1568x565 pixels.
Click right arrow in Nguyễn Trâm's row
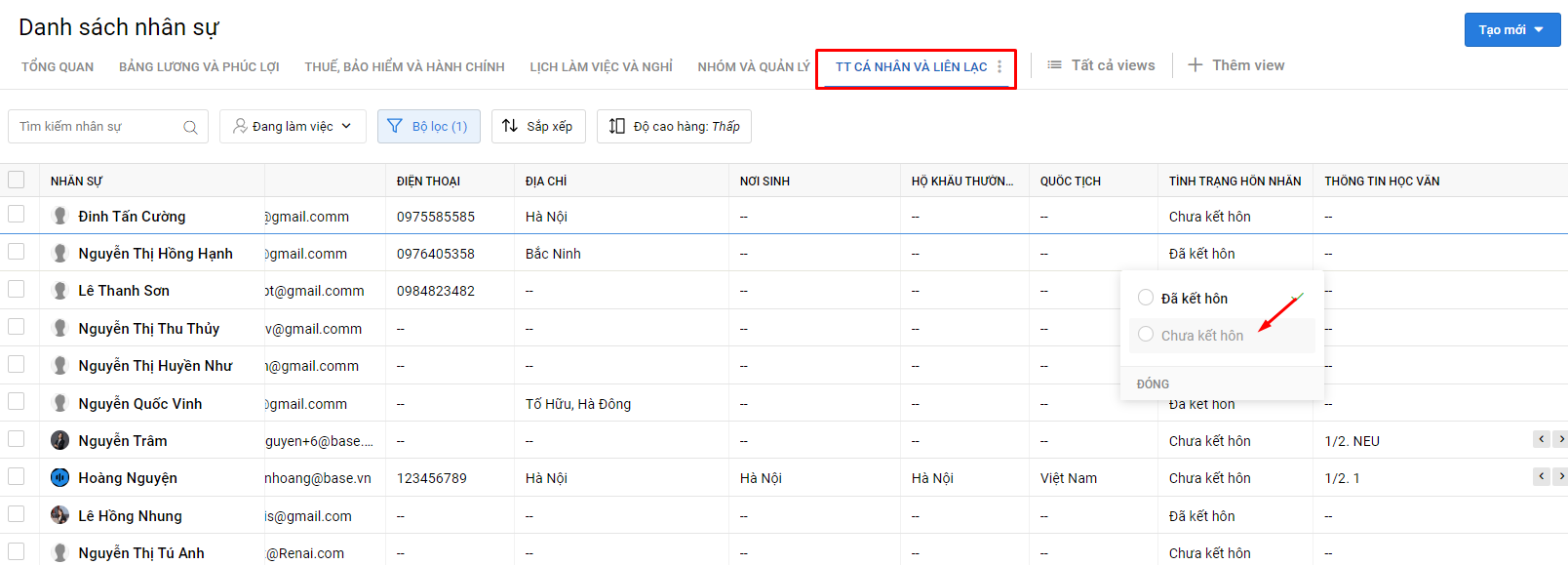click(1560, 439)
